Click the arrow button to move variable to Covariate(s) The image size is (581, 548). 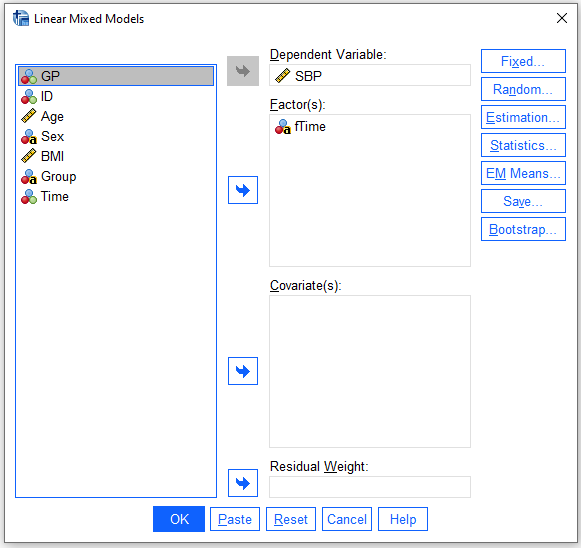[x=243, y=371]
